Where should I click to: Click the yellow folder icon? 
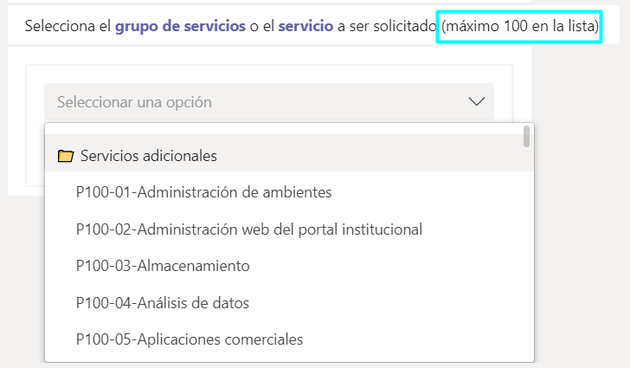65,156
